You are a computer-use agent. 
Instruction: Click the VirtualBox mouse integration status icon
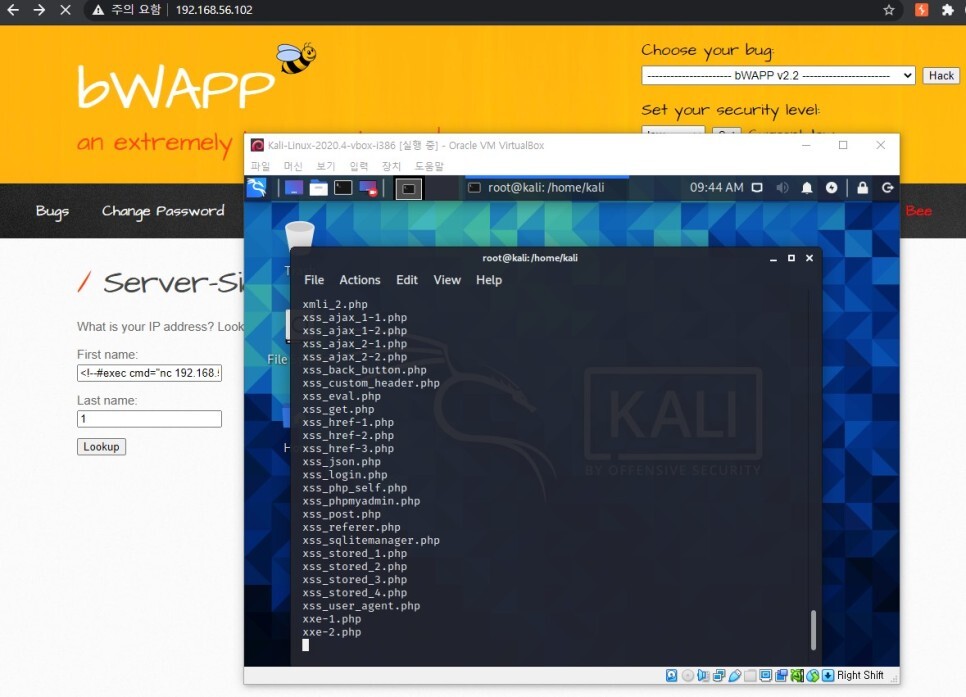coord(813,675)
